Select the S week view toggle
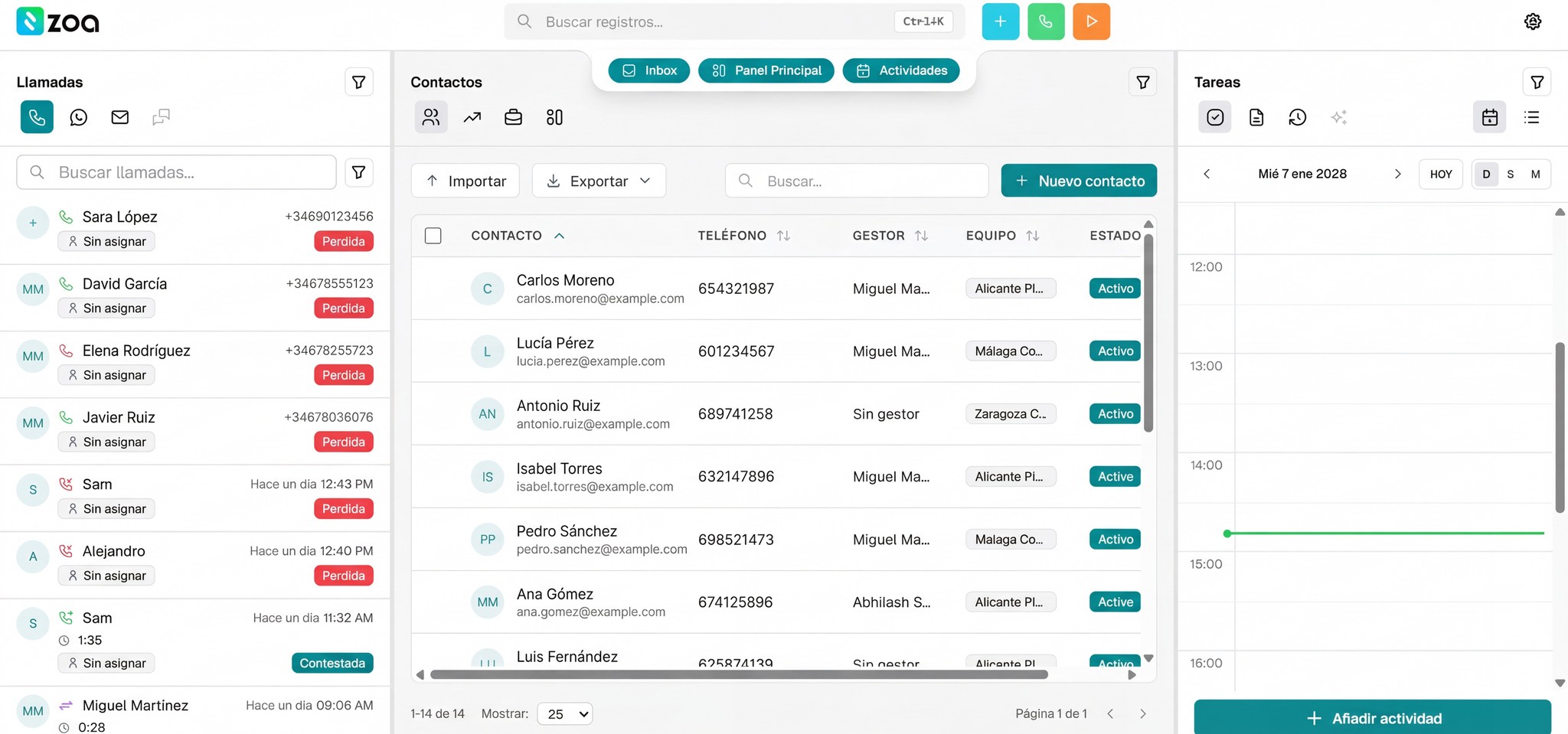Viewport: 1568px width, 734px height. pyautogui.click(x=1511, y=174)
